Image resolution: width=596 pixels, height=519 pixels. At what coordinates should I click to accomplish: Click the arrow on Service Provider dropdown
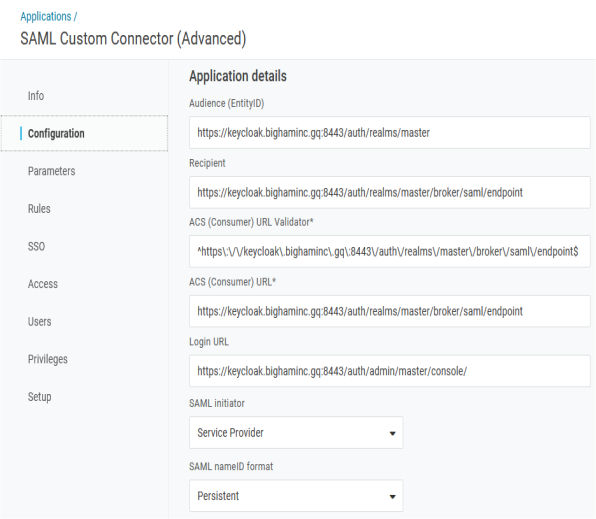coord(393,433)
